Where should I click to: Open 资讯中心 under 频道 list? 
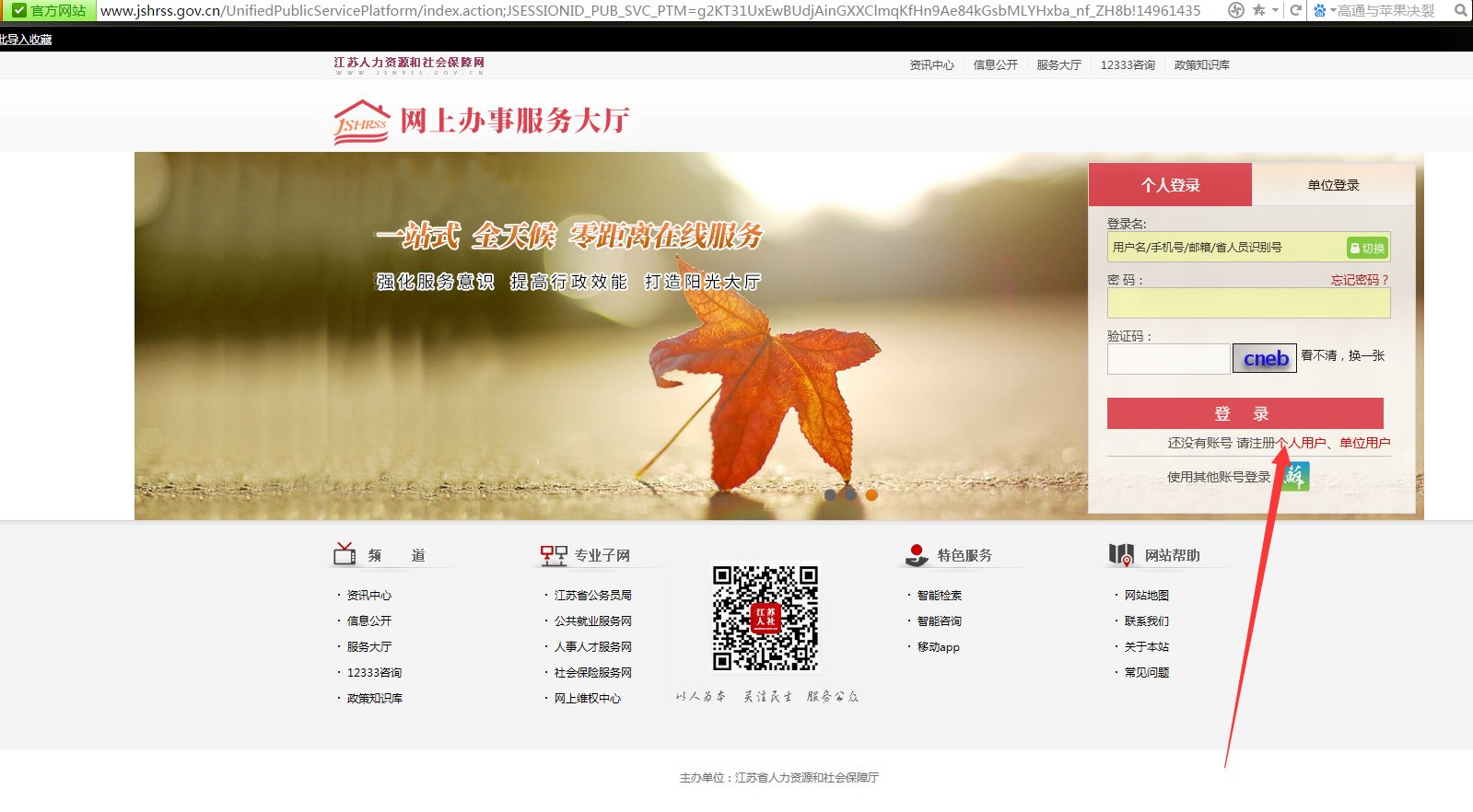(x=368, y=596)
